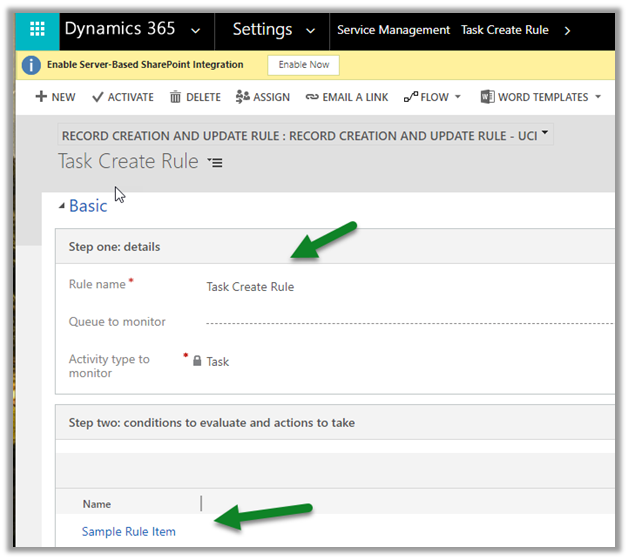Open the form selector for Record Creation Rule
628x560 pixels.
click(544, 134)
